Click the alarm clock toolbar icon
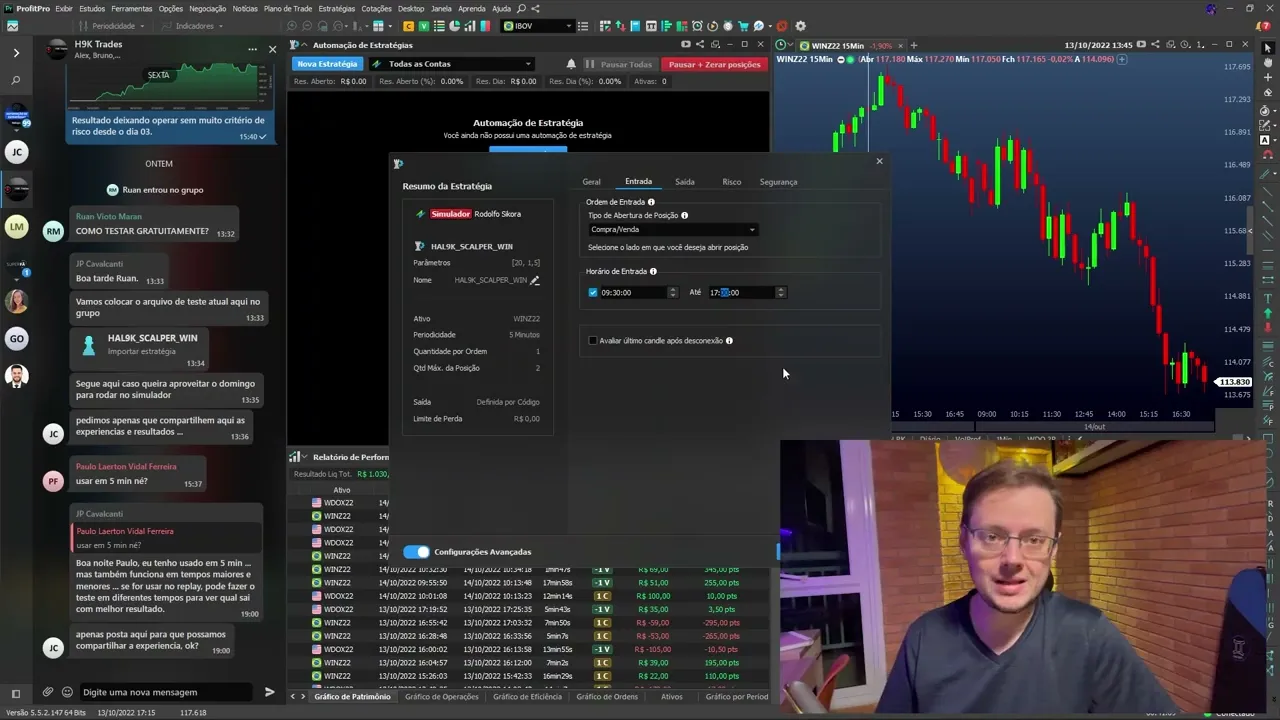The height and width of the screenshot is (720, 1280). pyautogui.click(x=697, y=25)
